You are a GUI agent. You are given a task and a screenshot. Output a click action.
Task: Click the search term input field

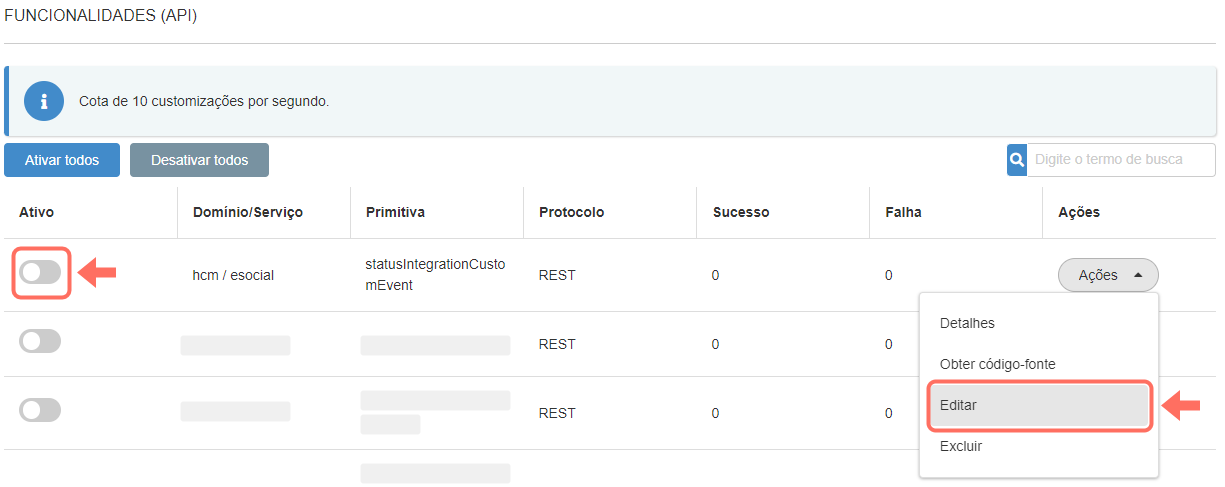click(1120, 160)
